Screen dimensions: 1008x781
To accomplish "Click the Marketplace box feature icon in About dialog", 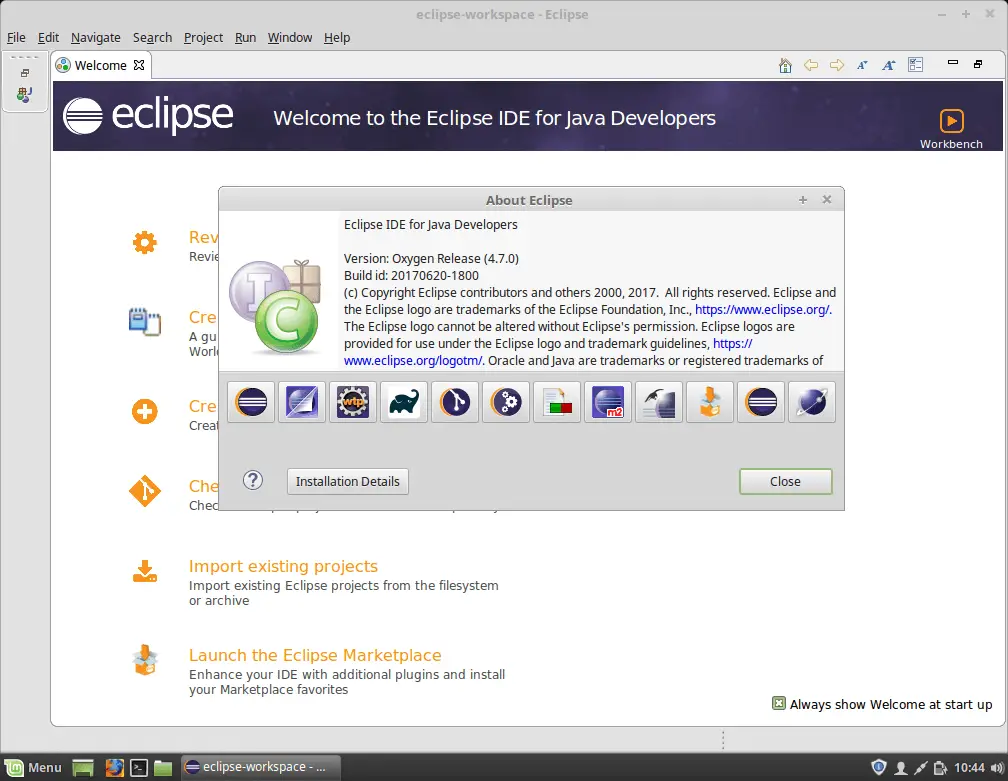I will coord(710,402).
